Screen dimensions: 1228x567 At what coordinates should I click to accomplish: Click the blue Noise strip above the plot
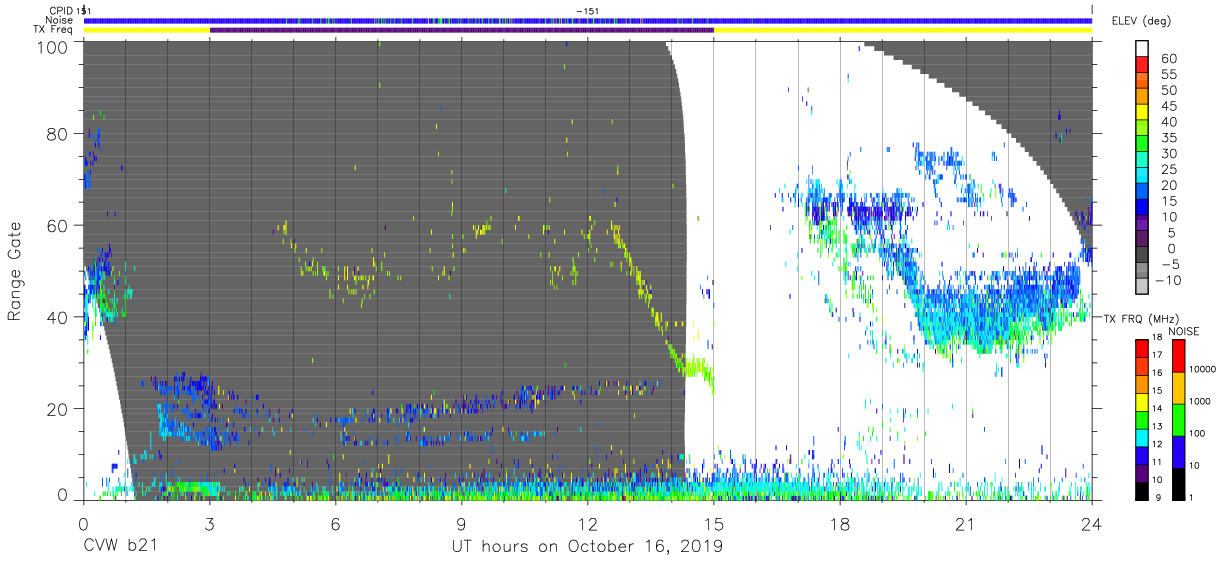coord(588,20)
